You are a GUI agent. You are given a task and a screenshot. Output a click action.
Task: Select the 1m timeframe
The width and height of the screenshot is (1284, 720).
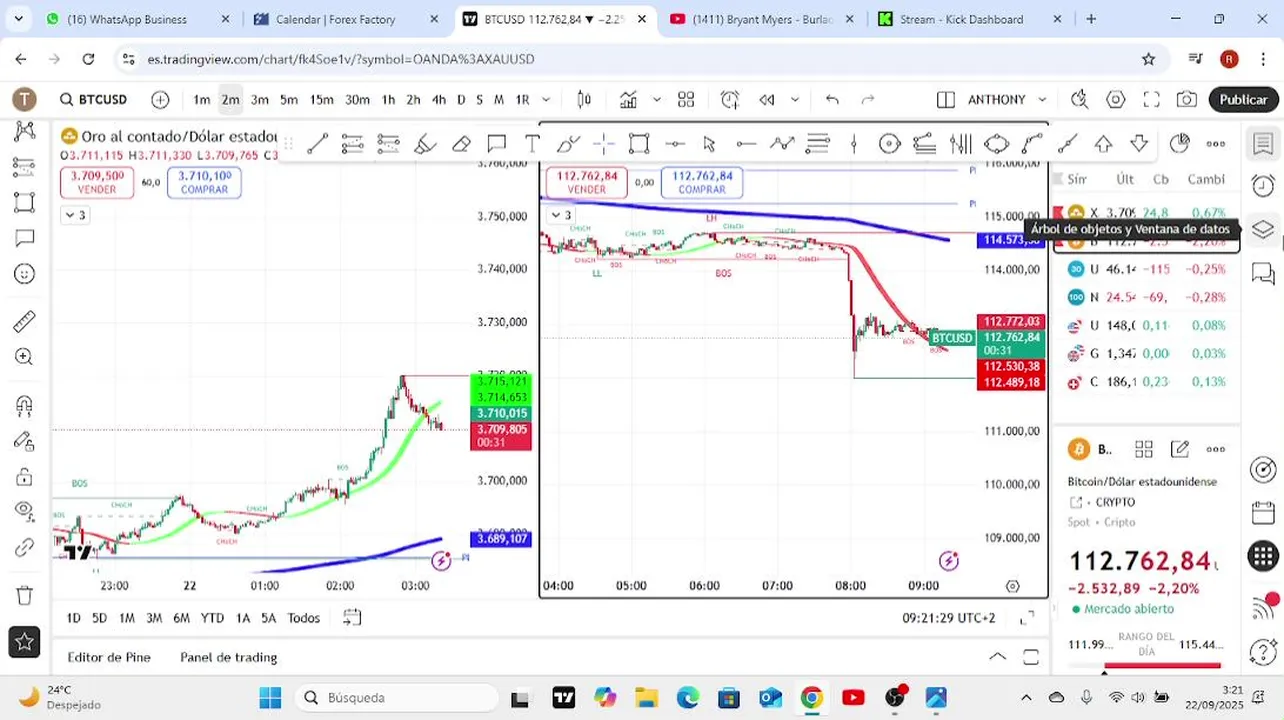coord(202,99)
